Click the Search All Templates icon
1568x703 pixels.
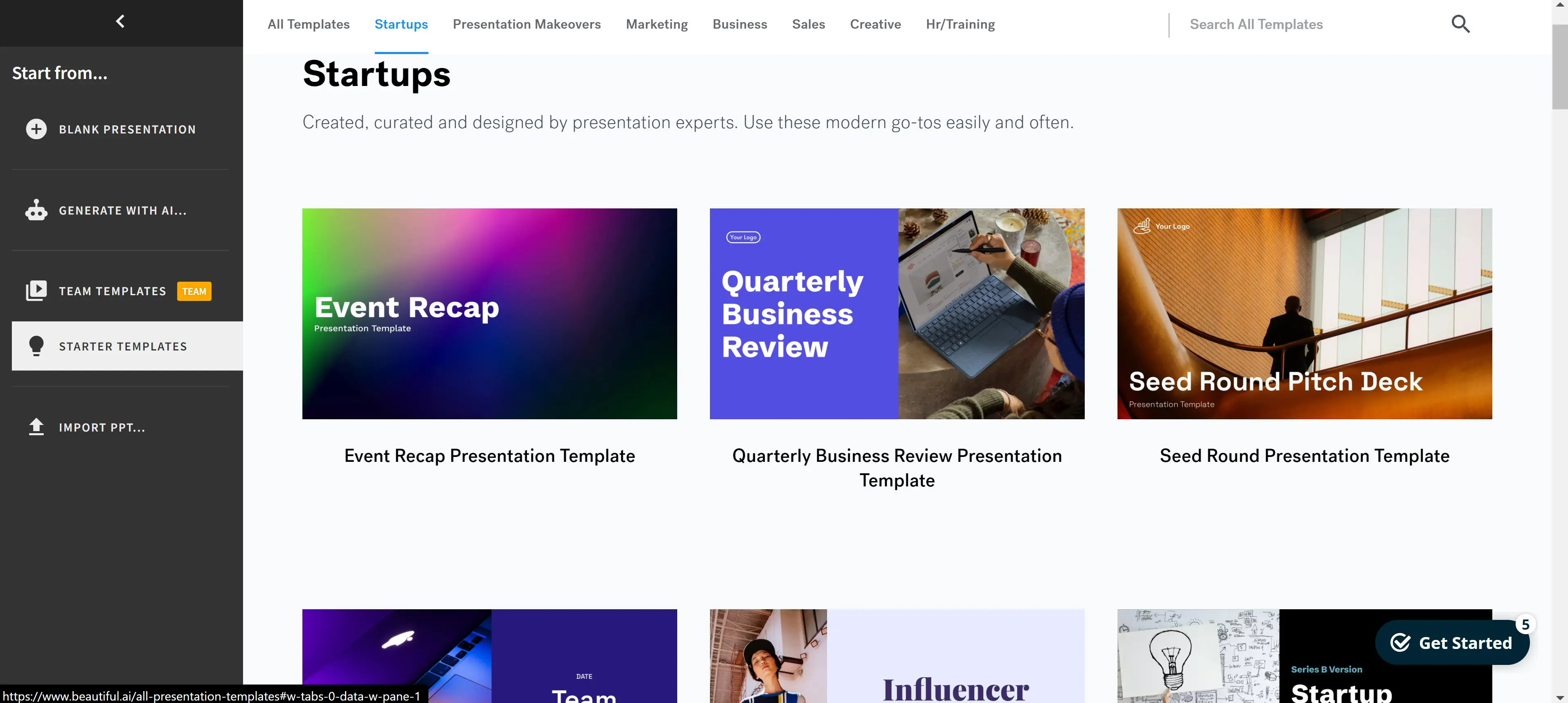[x=1461, y=24]
